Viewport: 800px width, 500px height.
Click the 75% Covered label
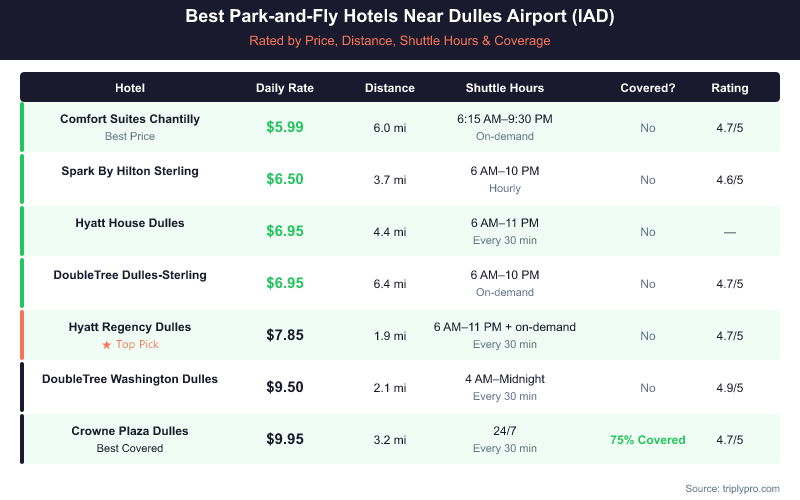click(648, 440)
